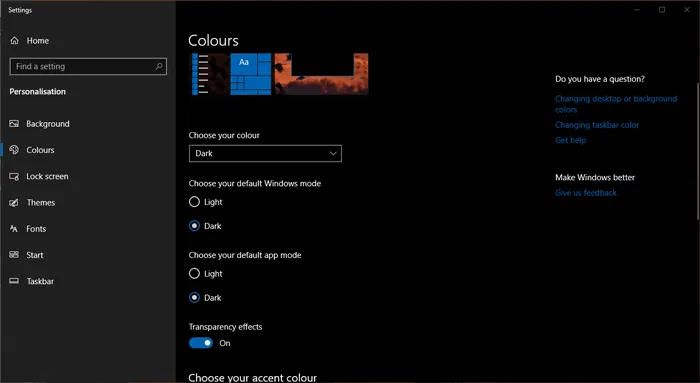The height and width of the screenshot is (383, 700).
Task: Click the Fonts letter icon
Action: [14, 229]
